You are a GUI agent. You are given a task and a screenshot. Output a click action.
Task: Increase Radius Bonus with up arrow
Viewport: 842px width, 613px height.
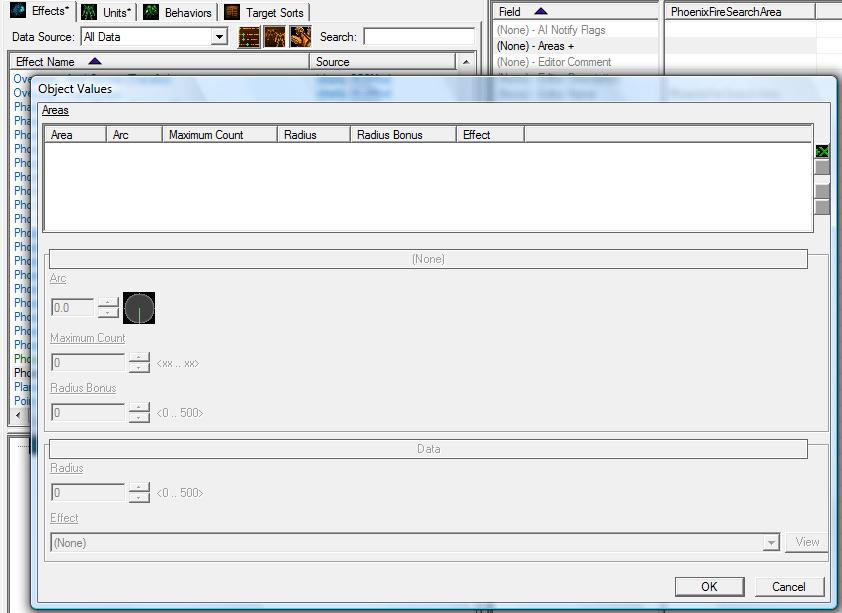(x=139, y=407)
